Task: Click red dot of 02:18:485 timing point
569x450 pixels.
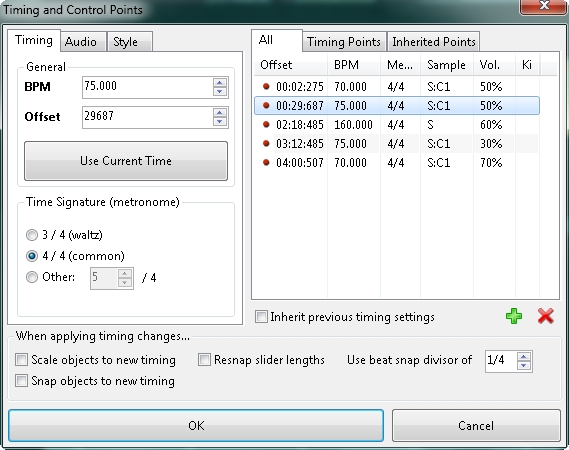Action: click(266, 124)
